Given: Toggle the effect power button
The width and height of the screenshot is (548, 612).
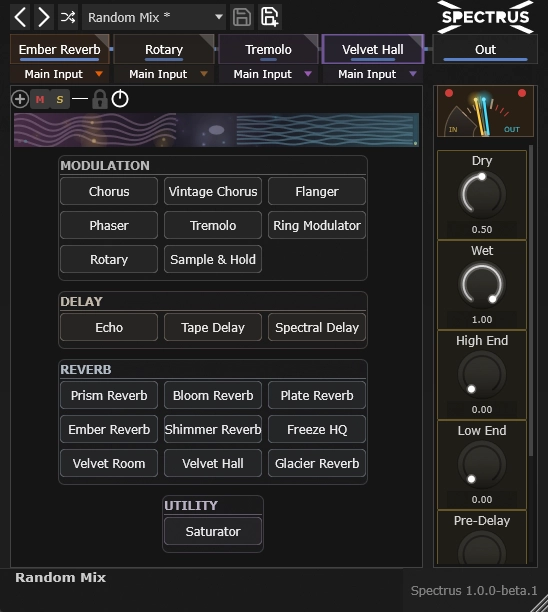Looking at the screenshot, I should 120,99.
